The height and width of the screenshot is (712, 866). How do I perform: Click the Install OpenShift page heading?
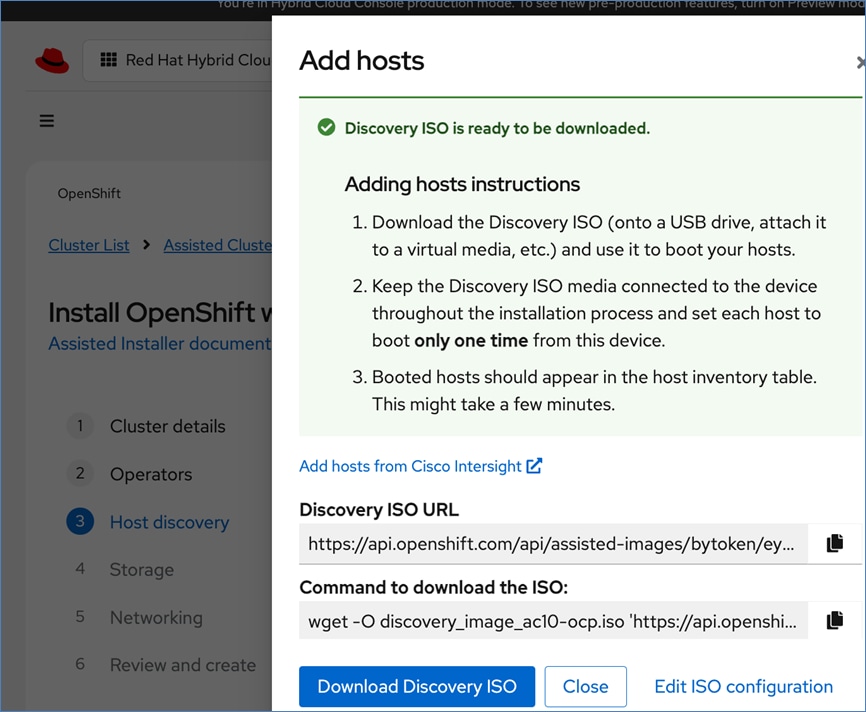(x=160, y=313)
